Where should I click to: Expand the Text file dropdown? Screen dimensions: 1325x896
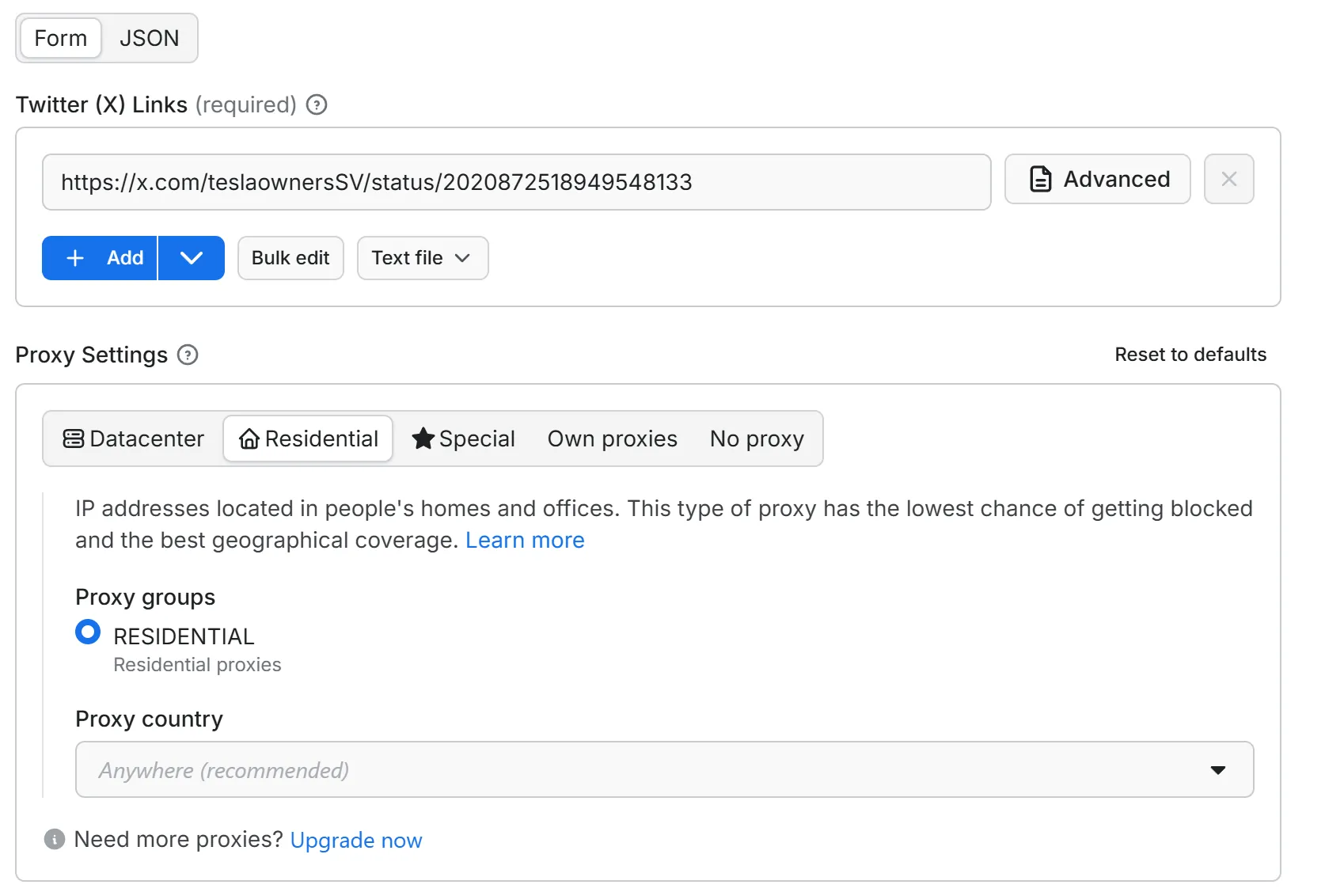coord(422,258)
